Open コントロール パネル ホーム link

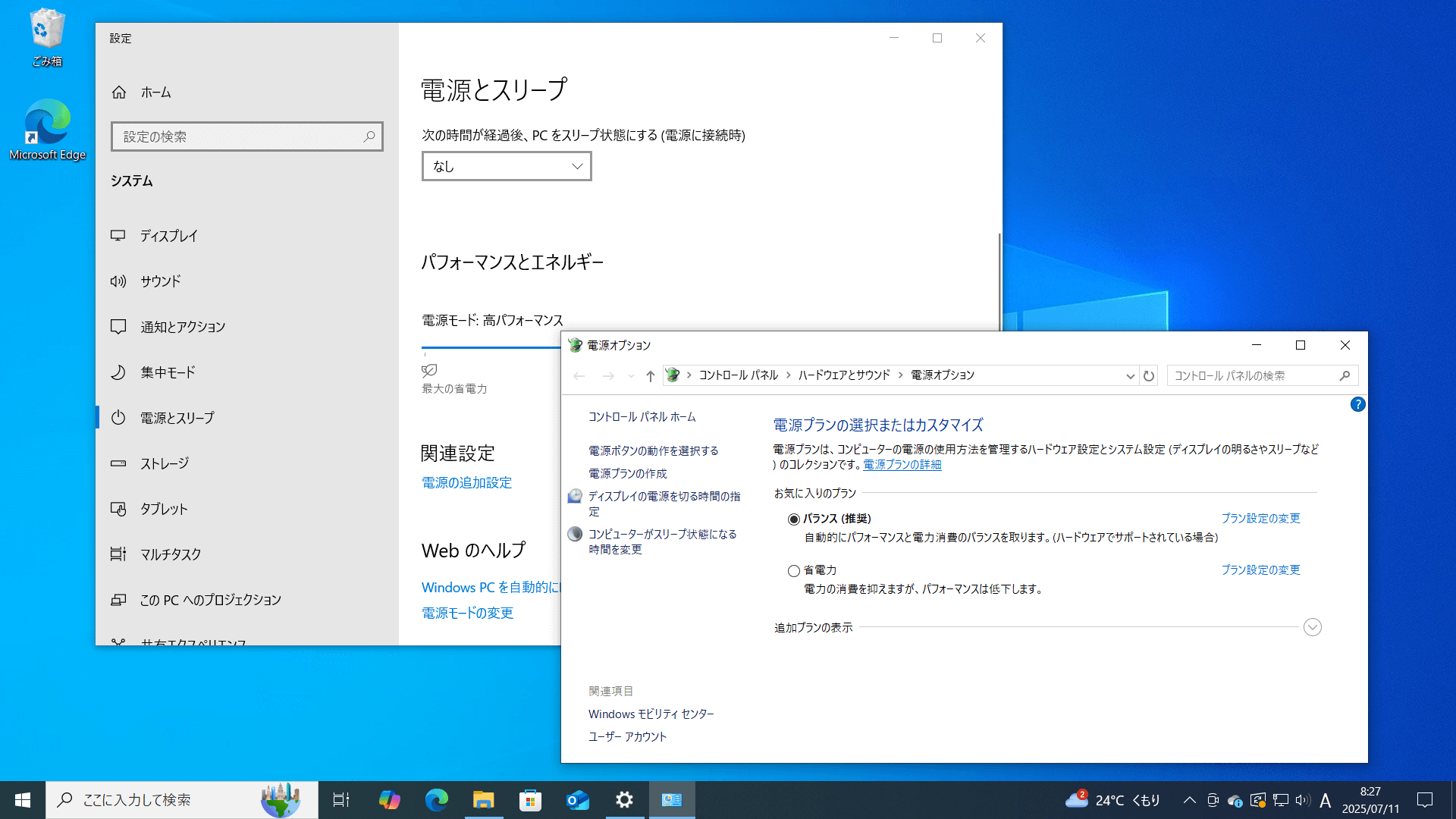pyautogui.click(x=642, y=417)
